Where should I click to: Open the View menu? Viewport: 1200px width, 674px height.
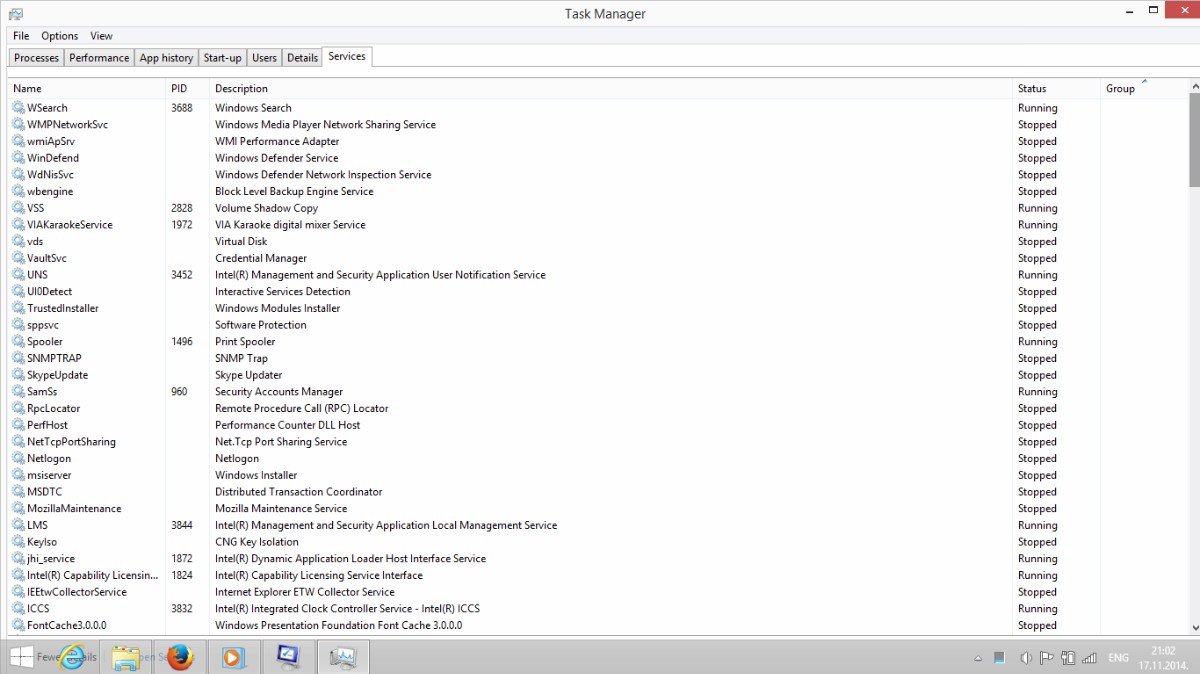click(102, 36)
